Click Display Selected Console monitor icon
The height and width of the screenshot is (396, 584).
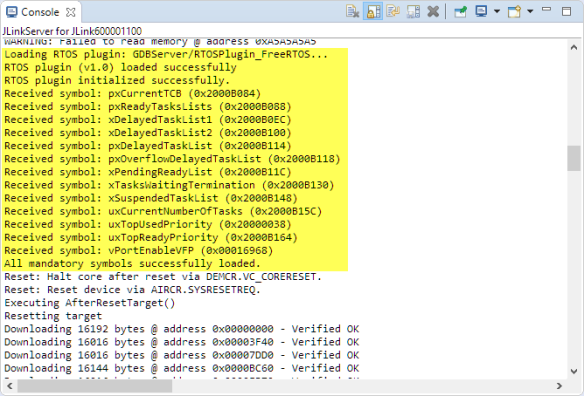click(481, 11)
